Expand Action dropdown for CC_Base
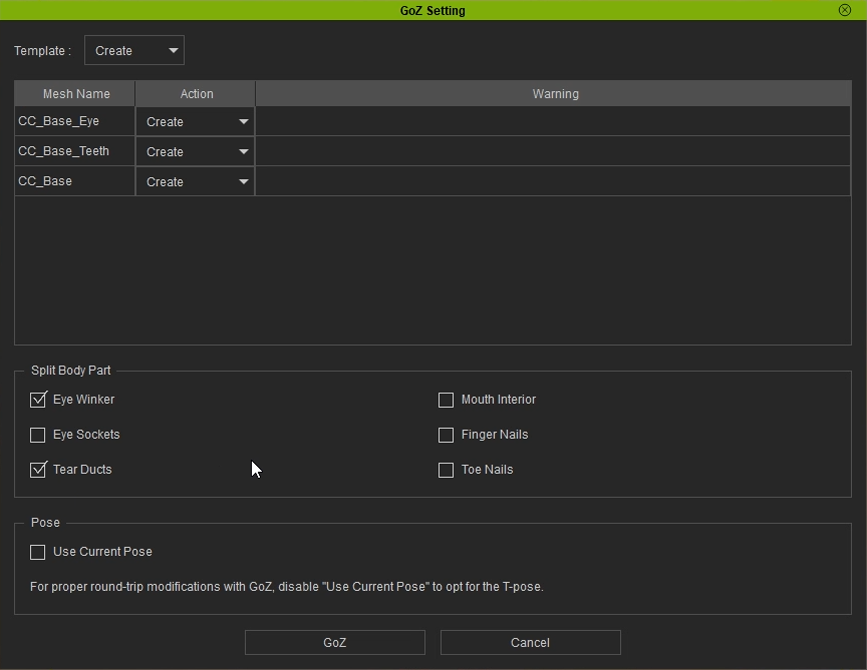The width and height of the screenshot is (867, 670). click(196, 182)
